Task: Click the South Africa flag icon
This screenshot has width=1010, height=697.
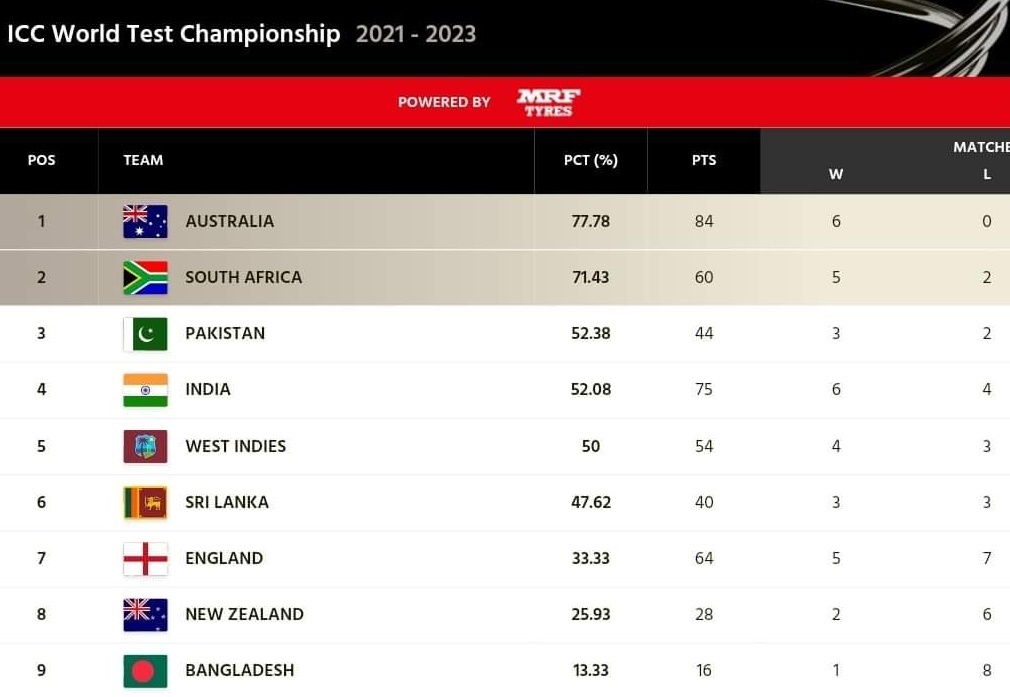Action: 146,278
